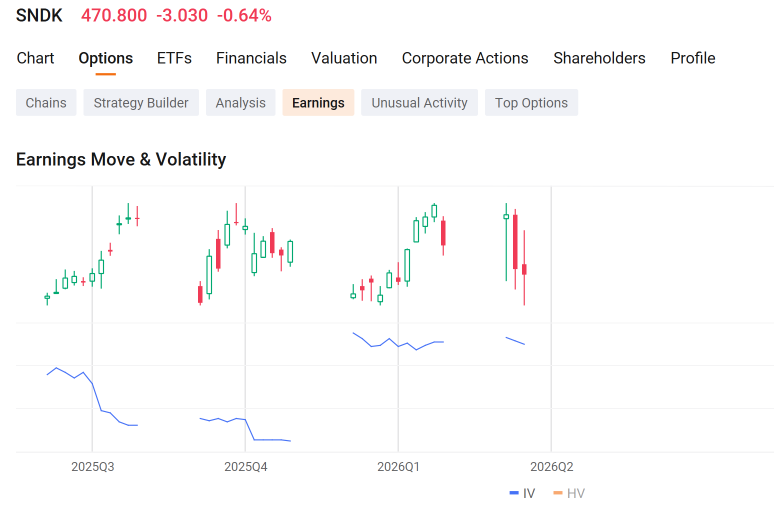Click the 2026Q2 quarter label
The image size is (774, 513).
coord(552,467)
